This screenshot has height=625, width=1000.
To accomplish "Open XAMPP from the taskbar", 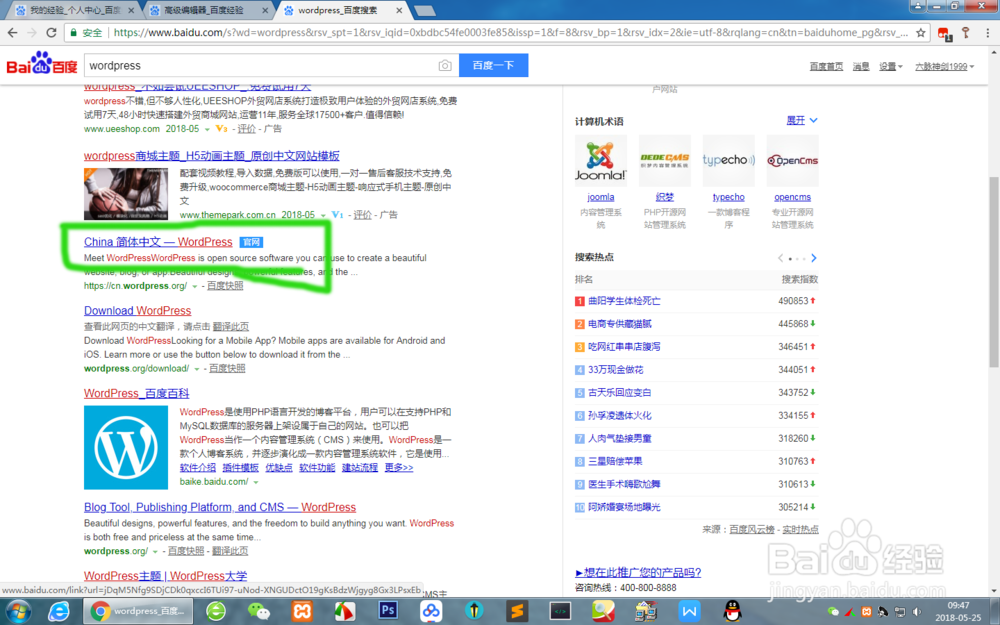I will pos(302,611).
